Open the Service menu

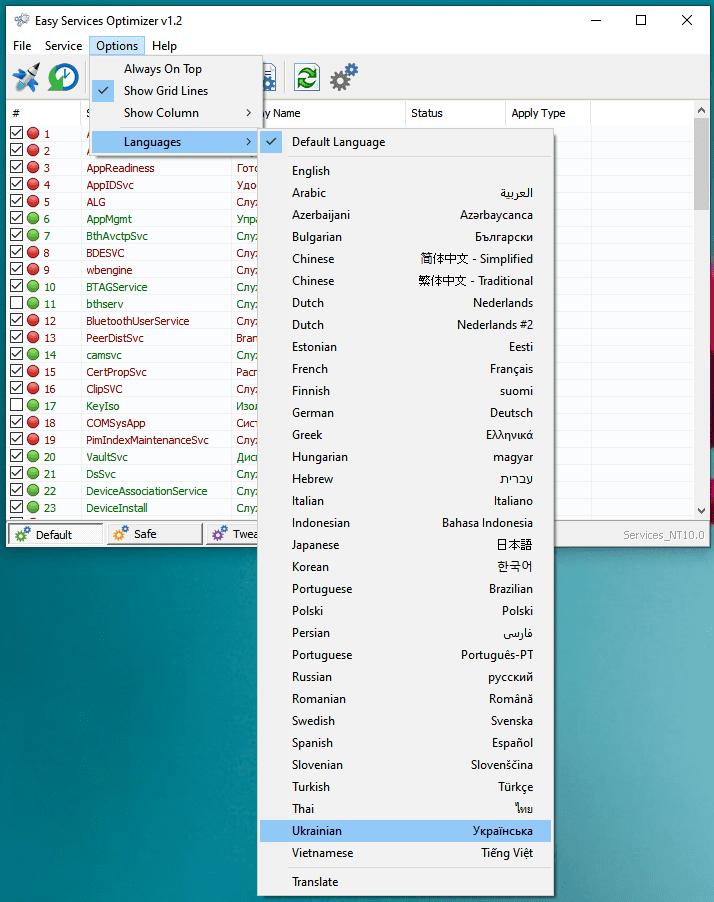point(63,46)
